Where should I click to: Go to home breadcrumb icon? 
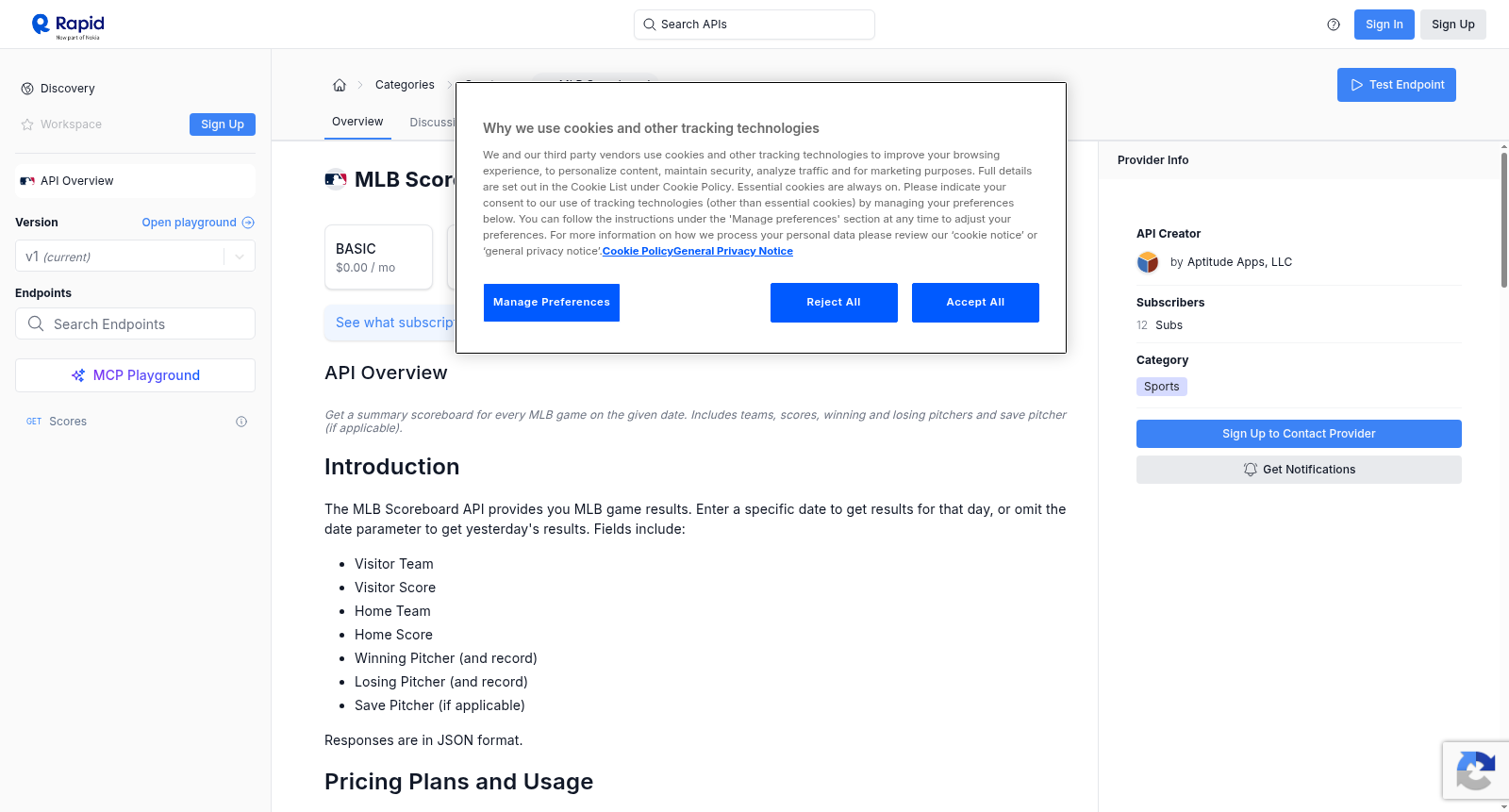[x=340, y=85]
